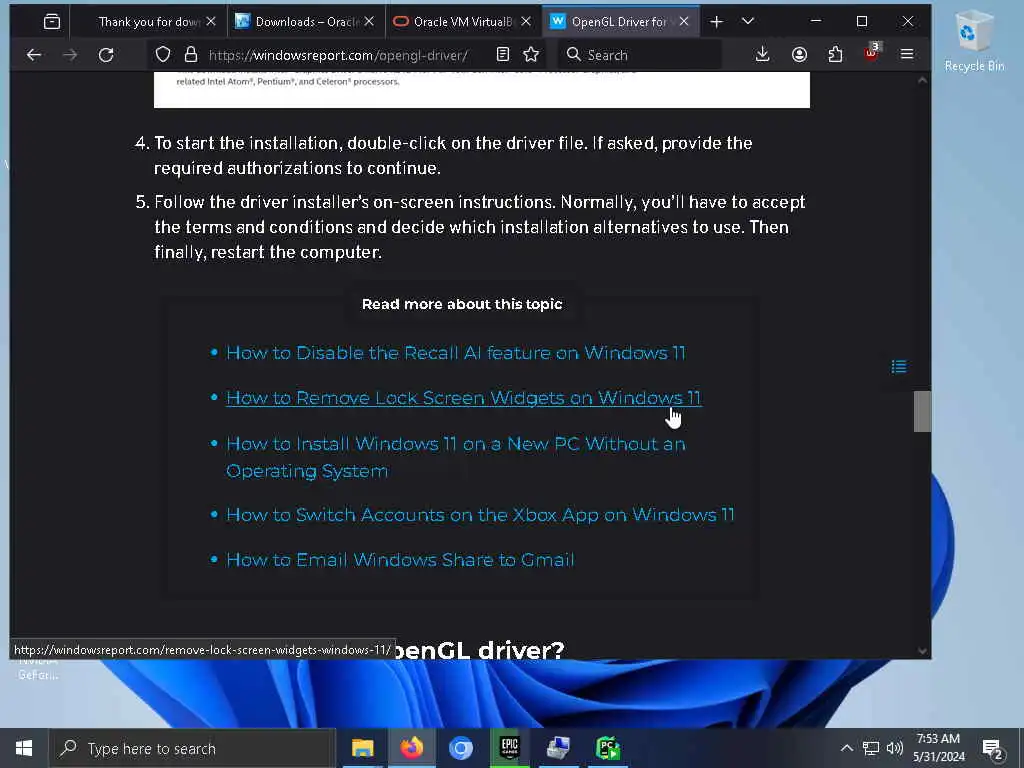The width and height of the screenshot is (1024, 768).
Task: Open PyCharm from taskbar
Action: pyautogui.click(x=607, y=748)
